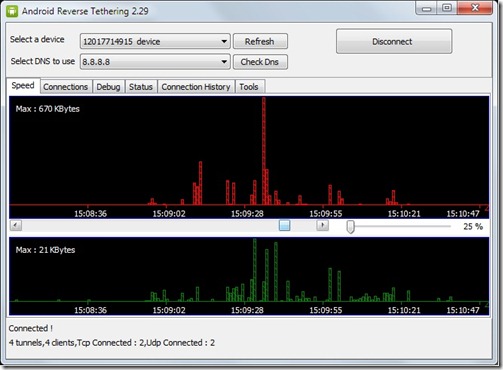View the Connection History tab
The width and height of the screenshot is (503, 370).
[196, 87]
